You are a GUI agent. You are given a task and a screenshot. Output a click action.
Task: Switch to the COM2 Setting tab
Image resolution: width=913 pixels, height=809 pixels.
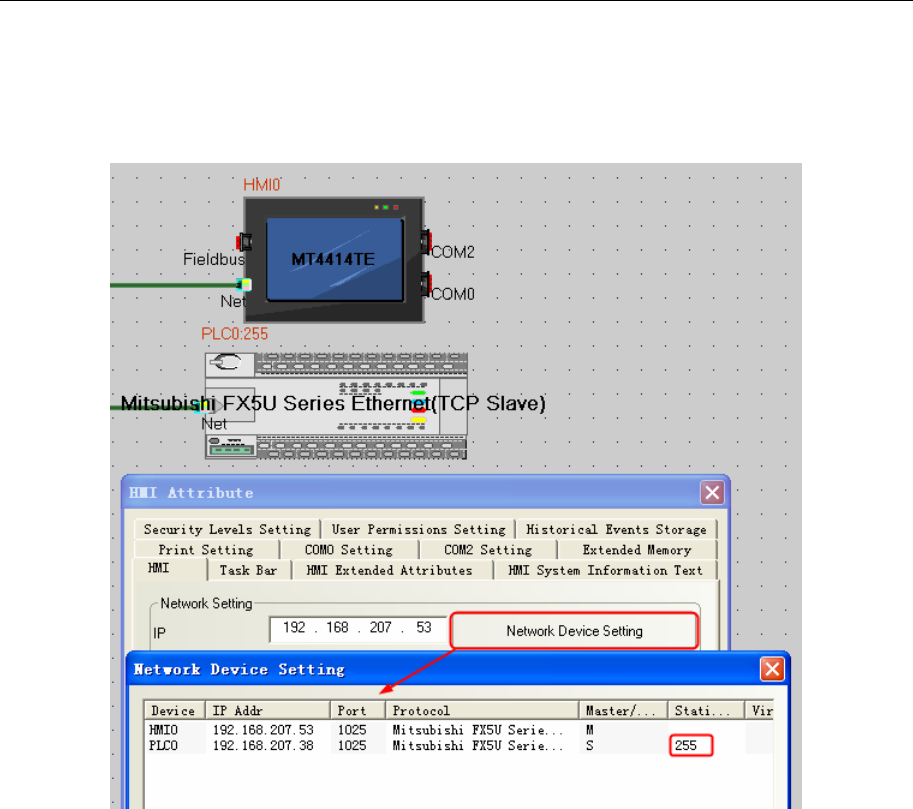click(488, 550)
